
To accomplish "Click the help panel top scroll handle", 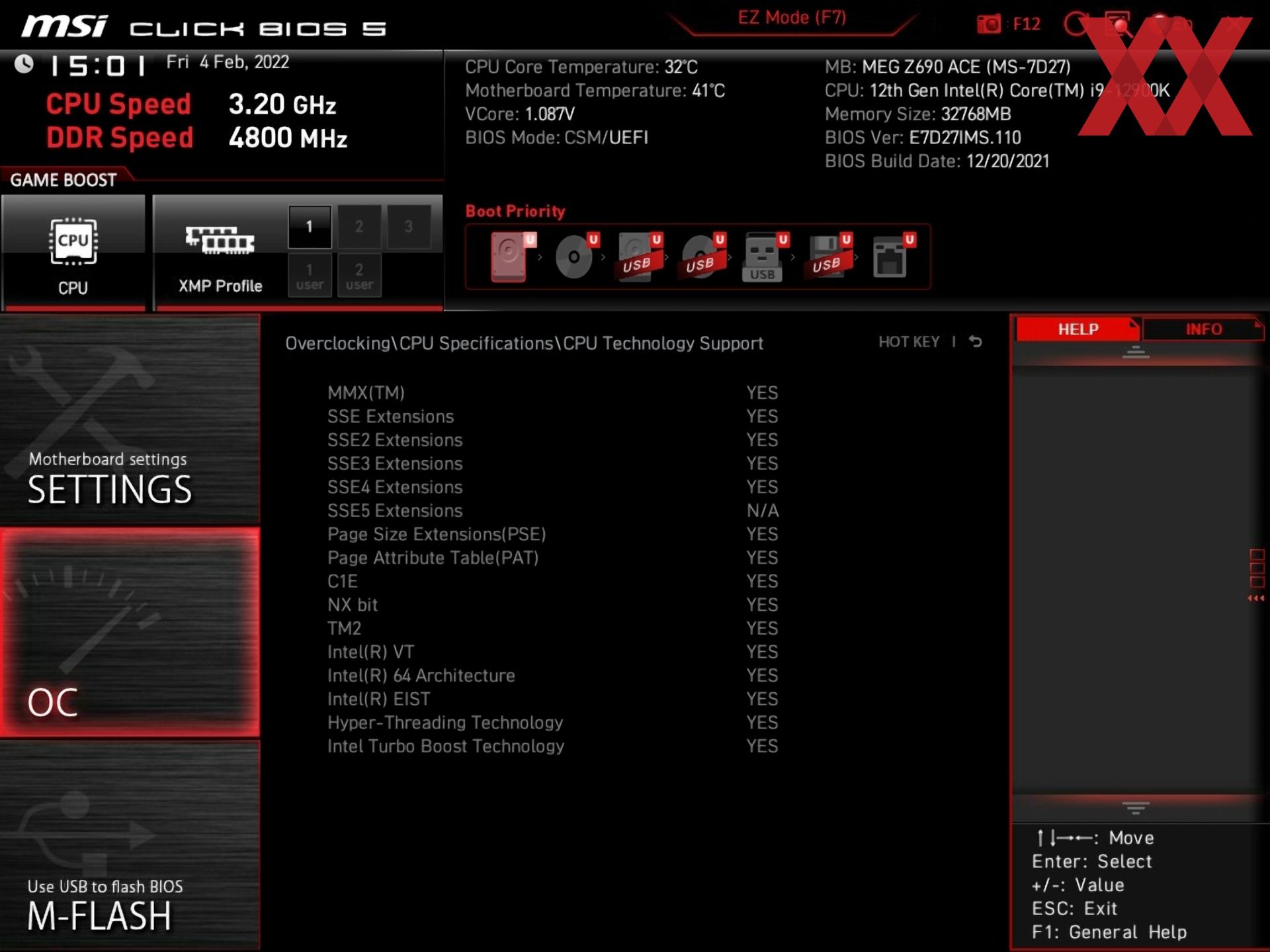I will tap(1136, 352).
